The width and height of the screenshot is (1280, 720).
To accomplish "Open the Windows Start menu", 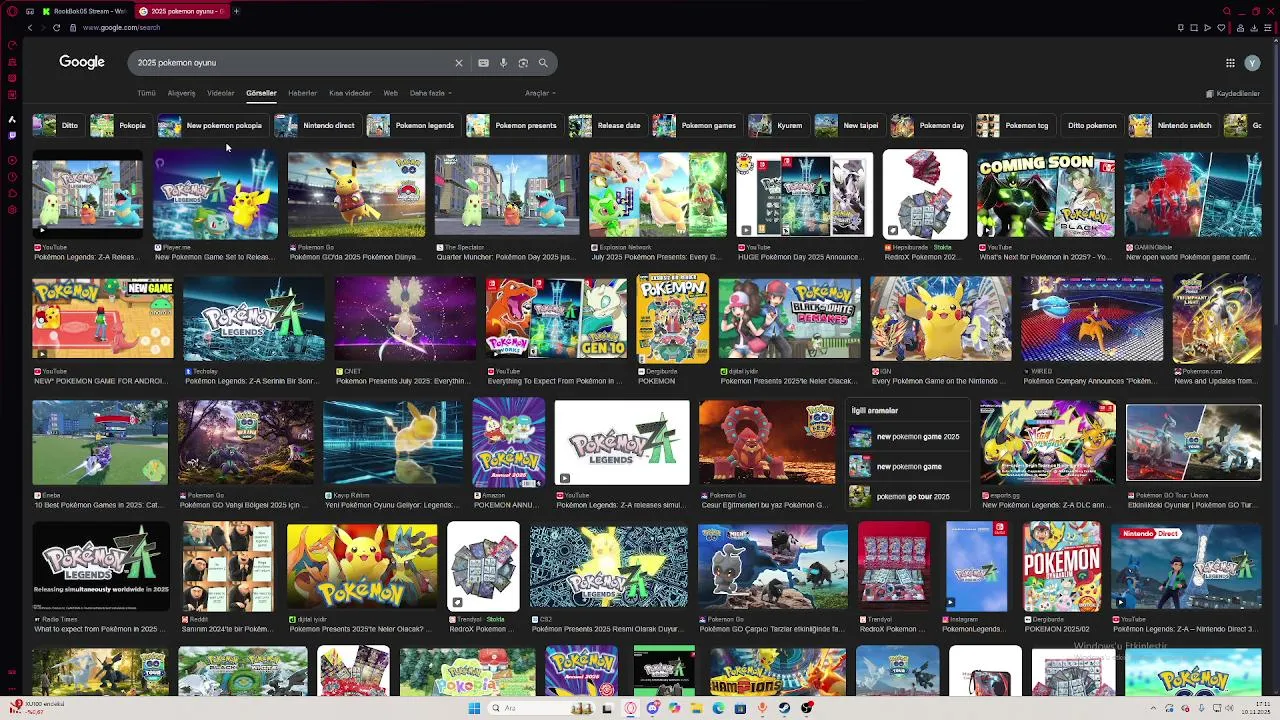I will click(474, 708).
